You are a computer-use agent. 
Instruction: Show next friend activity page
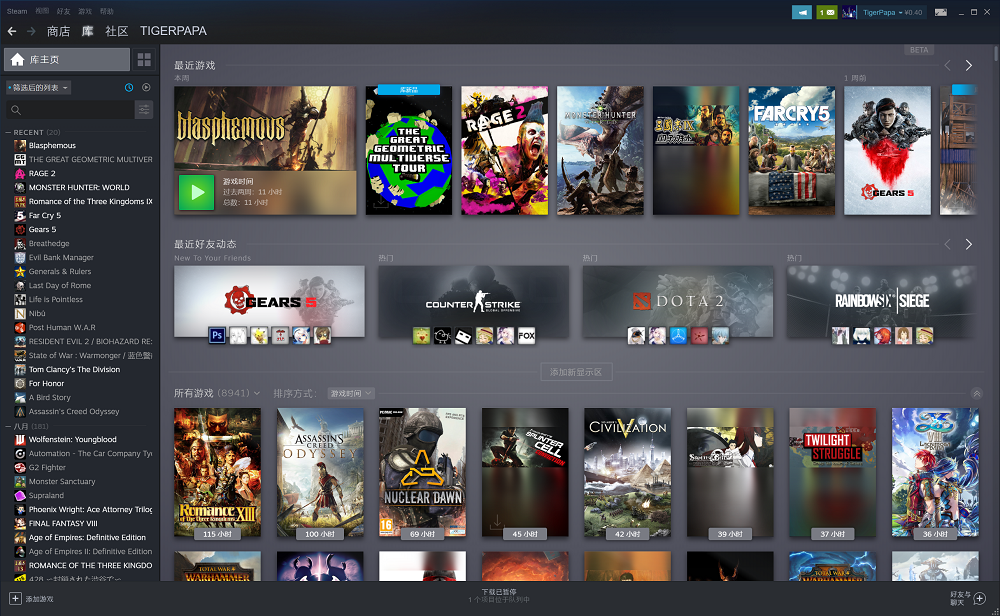(x=969, y=244)
